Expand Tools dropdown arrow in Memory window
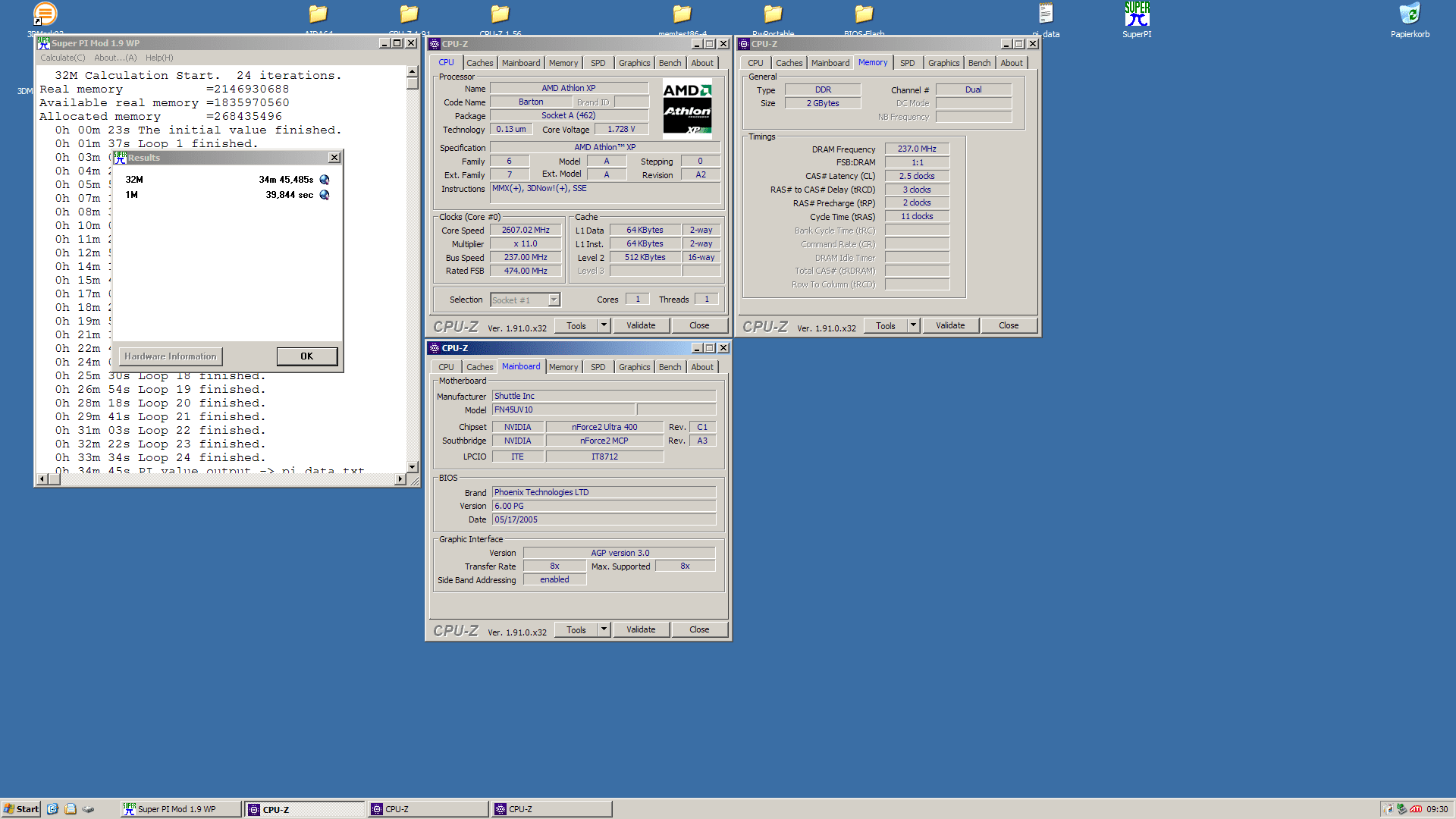This screenshot has width=1456, height=819. [913, 325]
